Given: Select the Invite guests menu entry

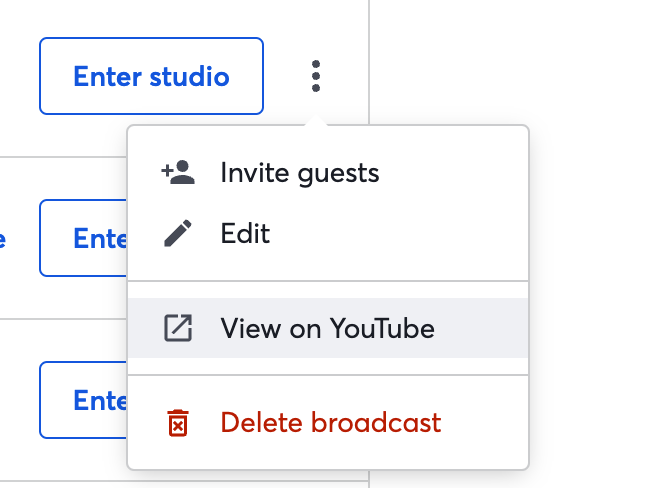Looking at the screenshot, I should pyautogui.click(x=328, y=173).
